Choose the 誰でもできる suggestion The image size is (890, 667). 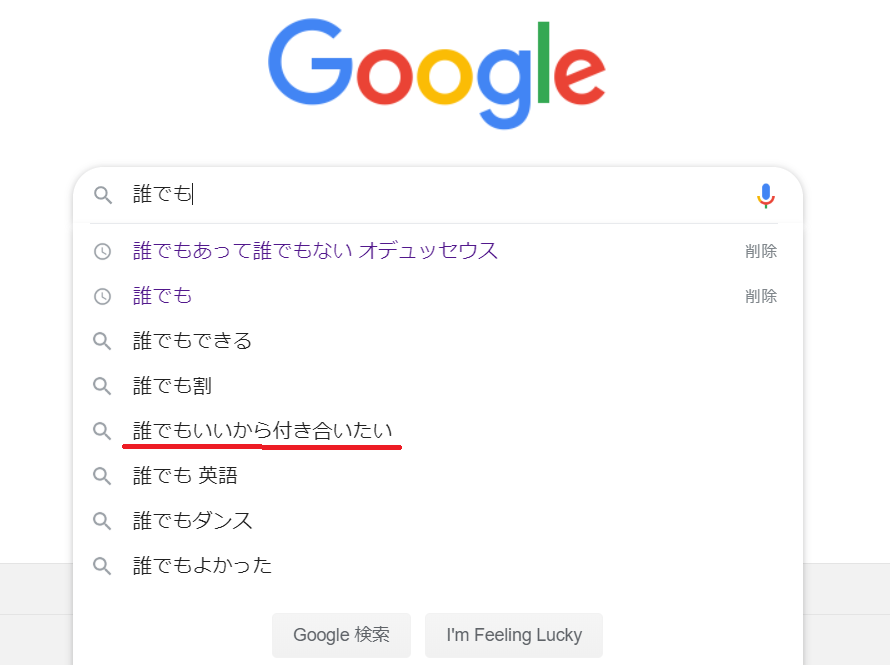[x=192, y=341]
